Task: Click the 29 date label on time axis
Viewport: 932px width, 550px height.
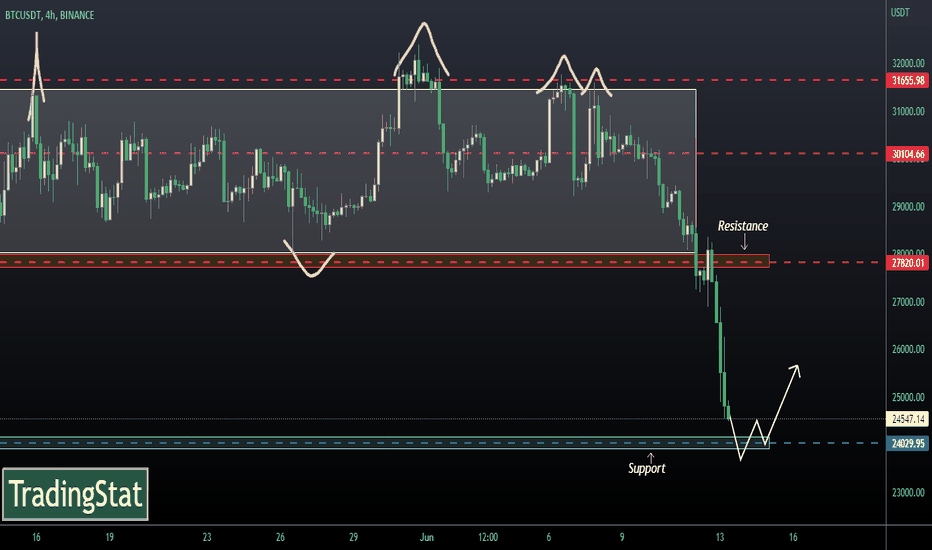Action: (353, 538)
